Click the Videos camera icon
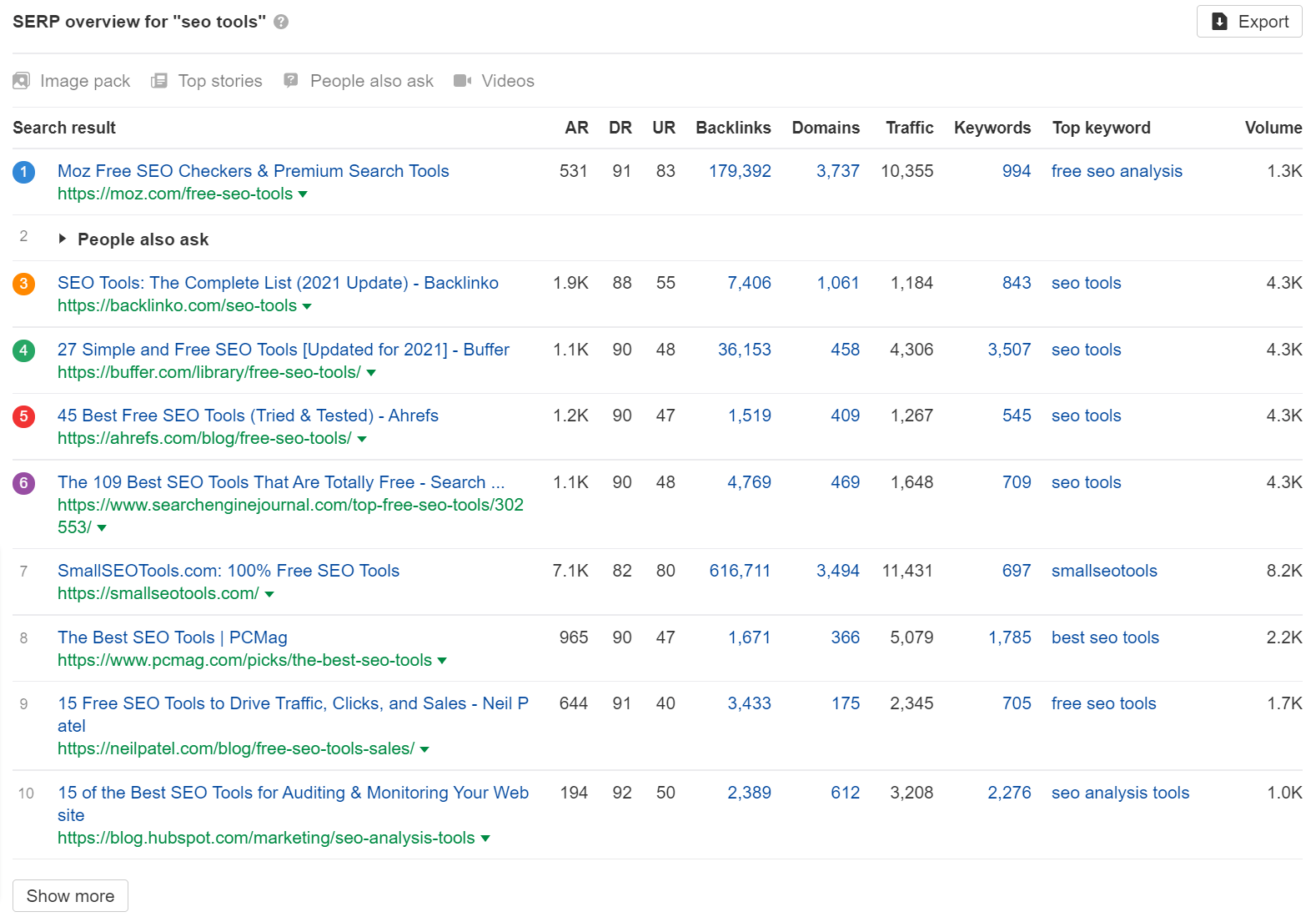1316x922 pixels. click(462, 81)
